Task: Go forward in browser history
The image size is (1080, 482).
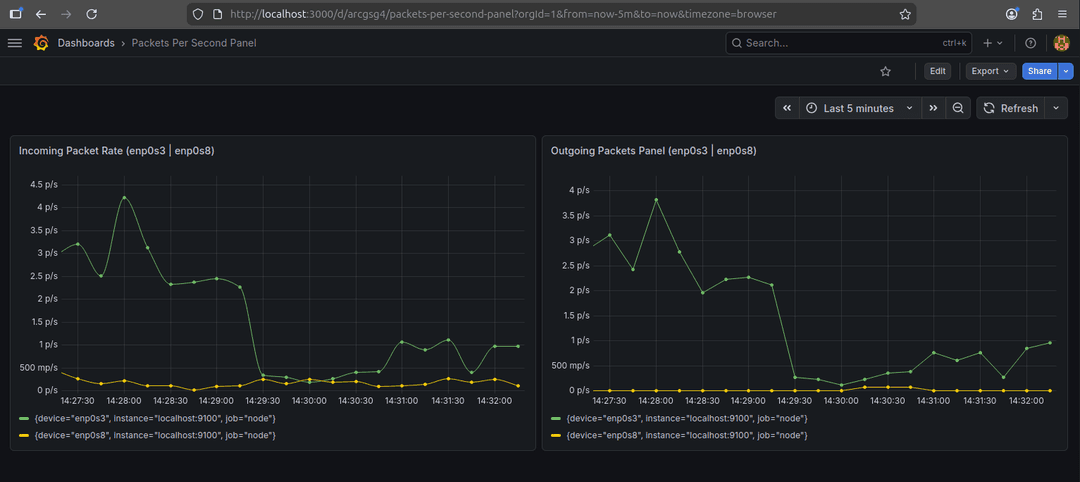Action: coord(66,14)
